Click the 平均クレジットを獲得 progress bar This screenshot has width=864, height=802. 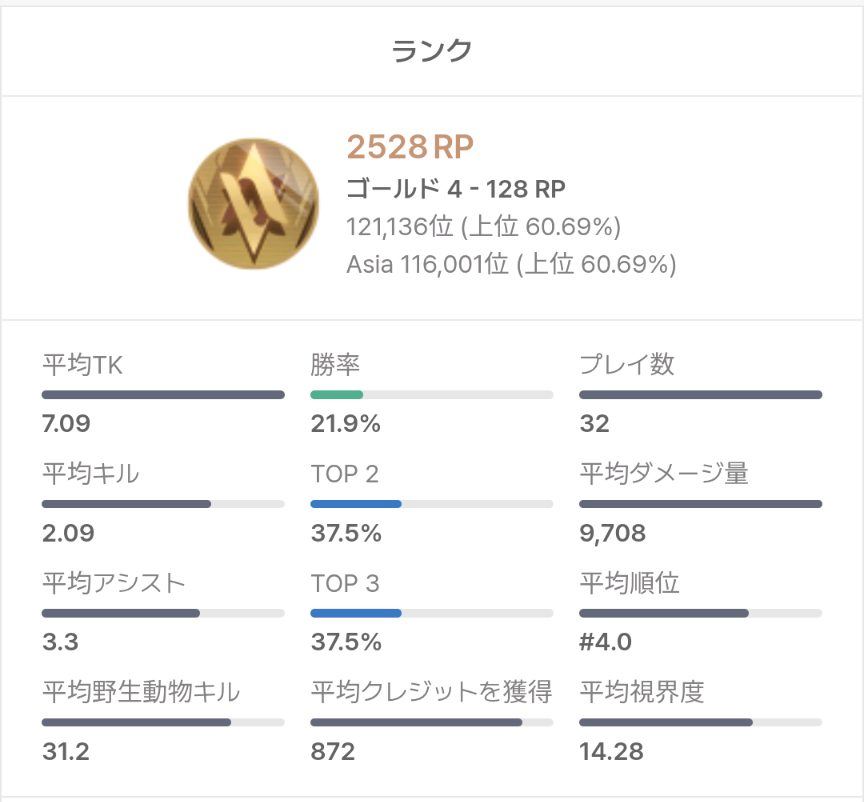point(431,722)
